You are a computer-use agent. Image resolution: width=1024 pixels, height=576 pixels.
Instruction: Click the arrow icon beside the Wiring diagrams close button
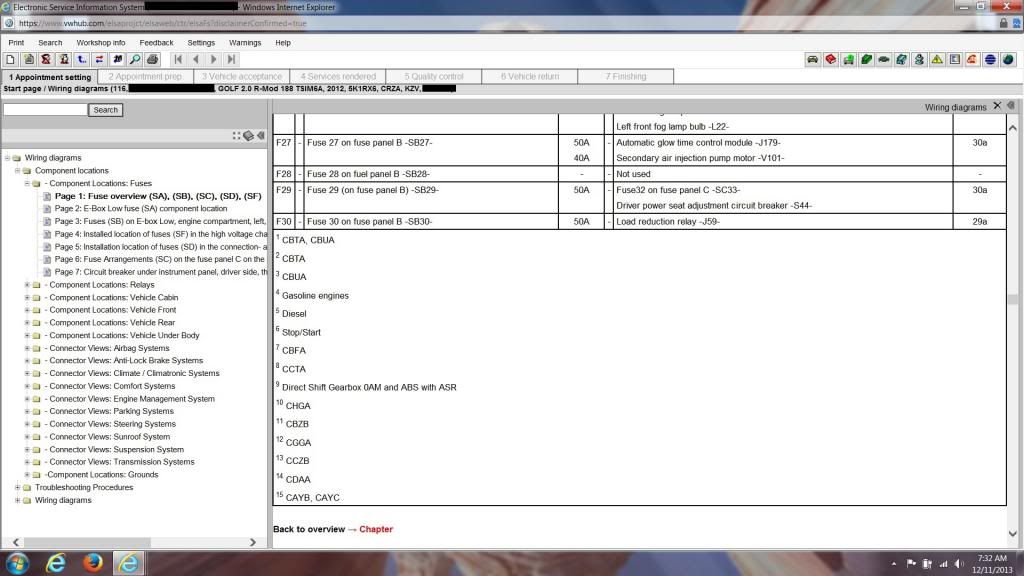[1011, 106]
